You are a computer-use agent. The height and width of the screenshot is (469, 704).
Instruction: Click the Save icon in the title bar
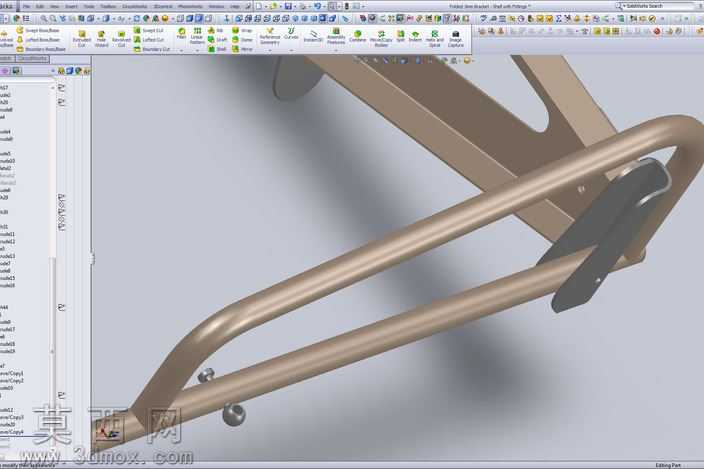(x=288, y=6)
